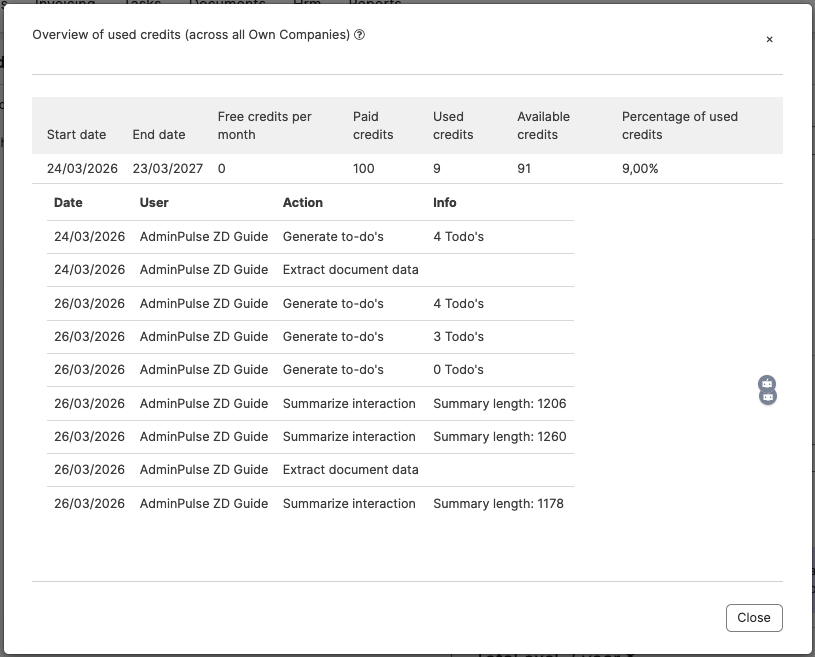Screen dimensions: 815x657
Task: Click 'Generate to-do's' action in 3 Todo's row
Action: tap(333, 337)
